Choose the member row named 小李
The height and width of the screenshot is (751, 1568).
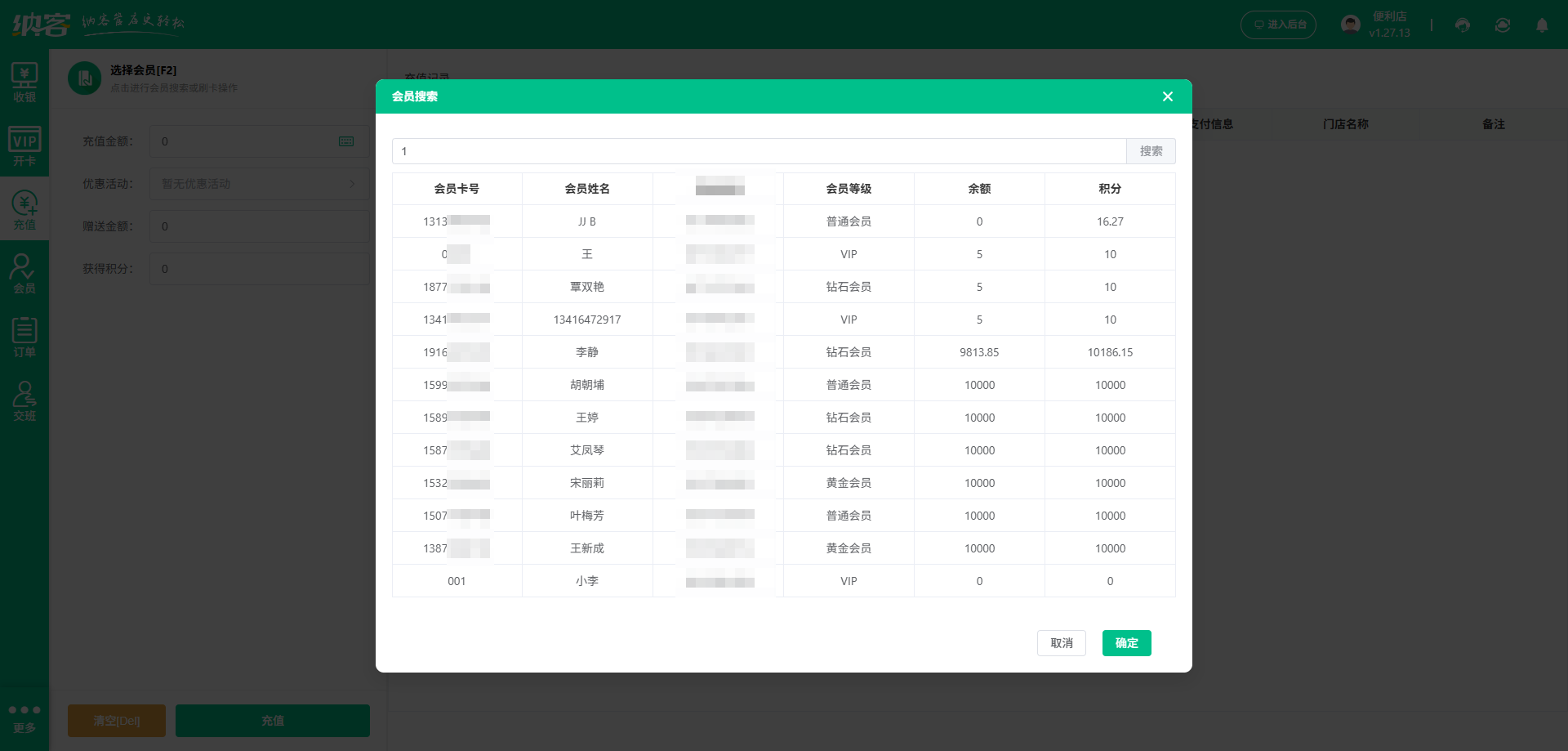point(587,581)
